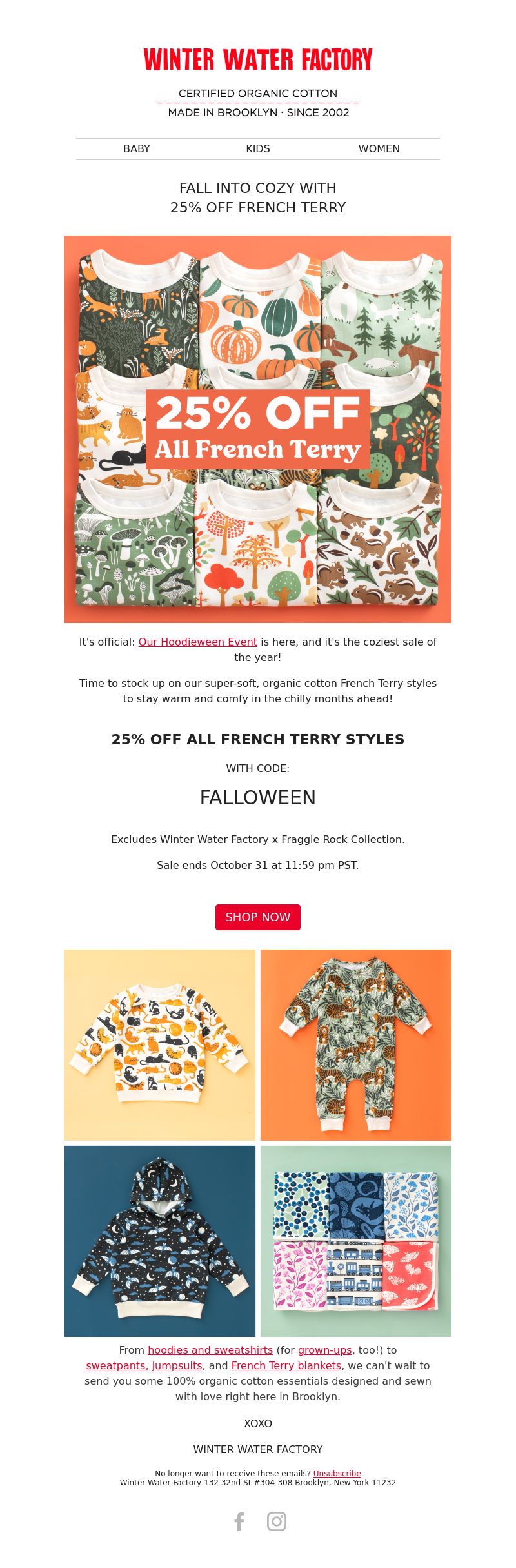Viewport: 516px width, 1568px height.
Task: Open the Facebook icon in footer
Action: 239,1522
